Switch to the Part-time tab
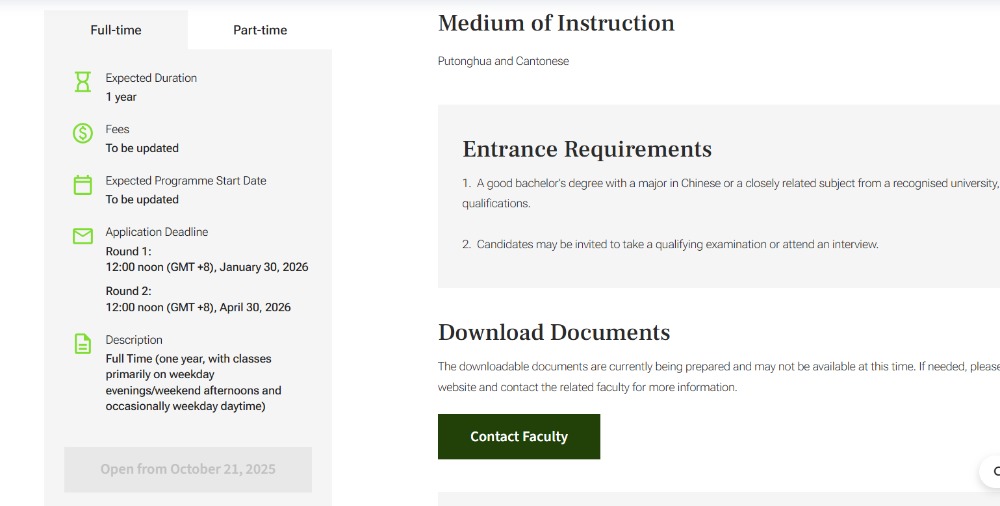Viewport: 1000px width, 506px height. [x=260, y=30]
